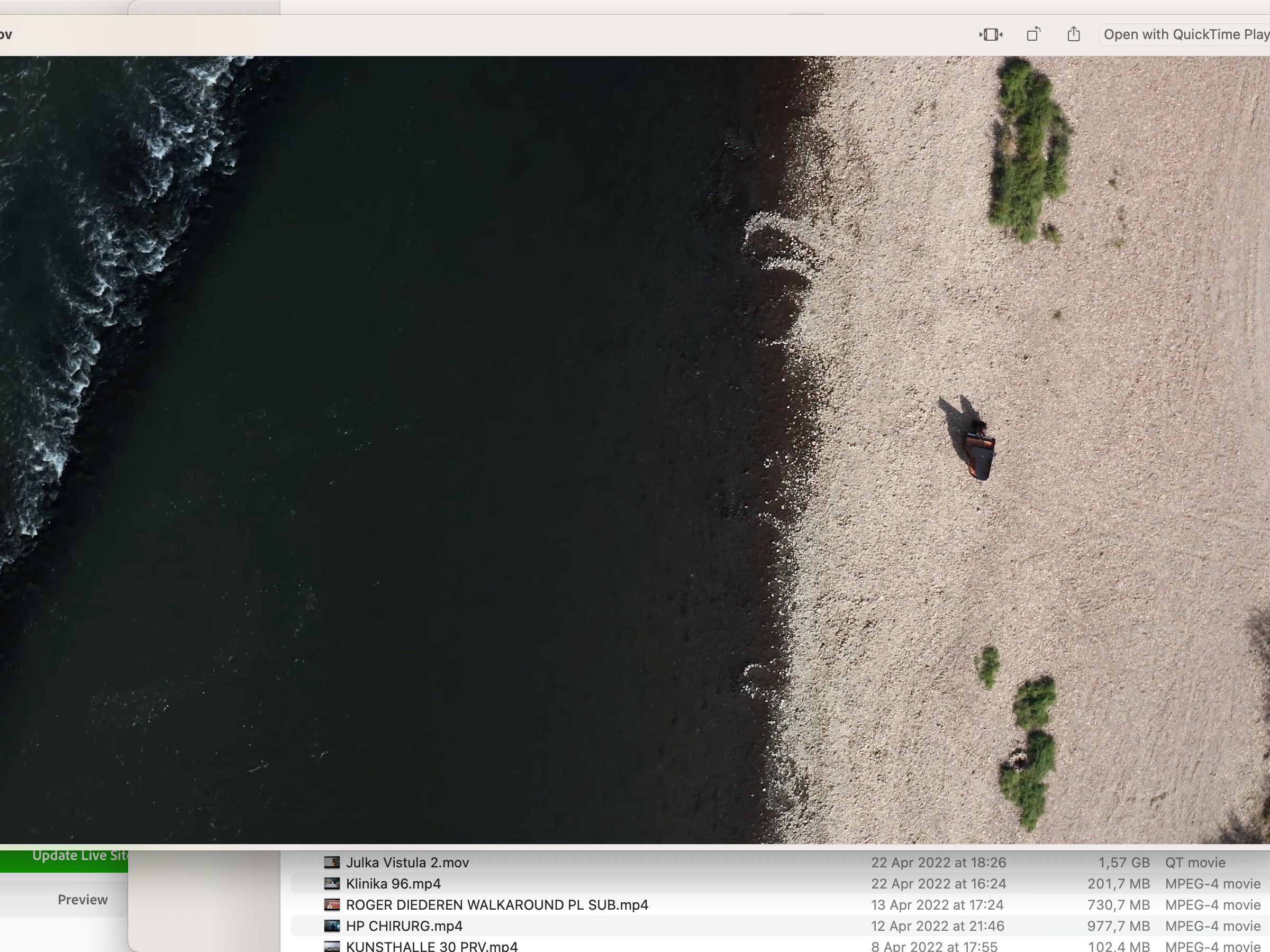Viewport: 1270px width, 952px height.
Task: Click the 730,7 MB file size cell
Action: tap(1118, 905)
